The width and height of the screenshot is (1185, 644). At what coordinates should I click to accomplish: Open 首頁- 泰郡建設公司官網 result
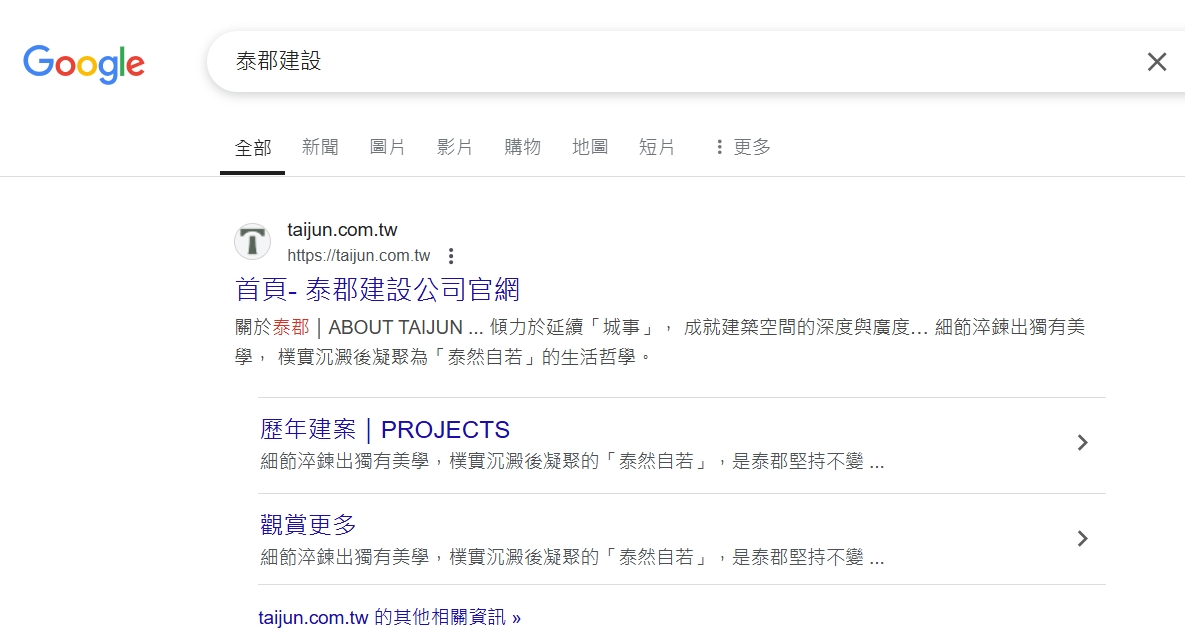tap(377, 289)
